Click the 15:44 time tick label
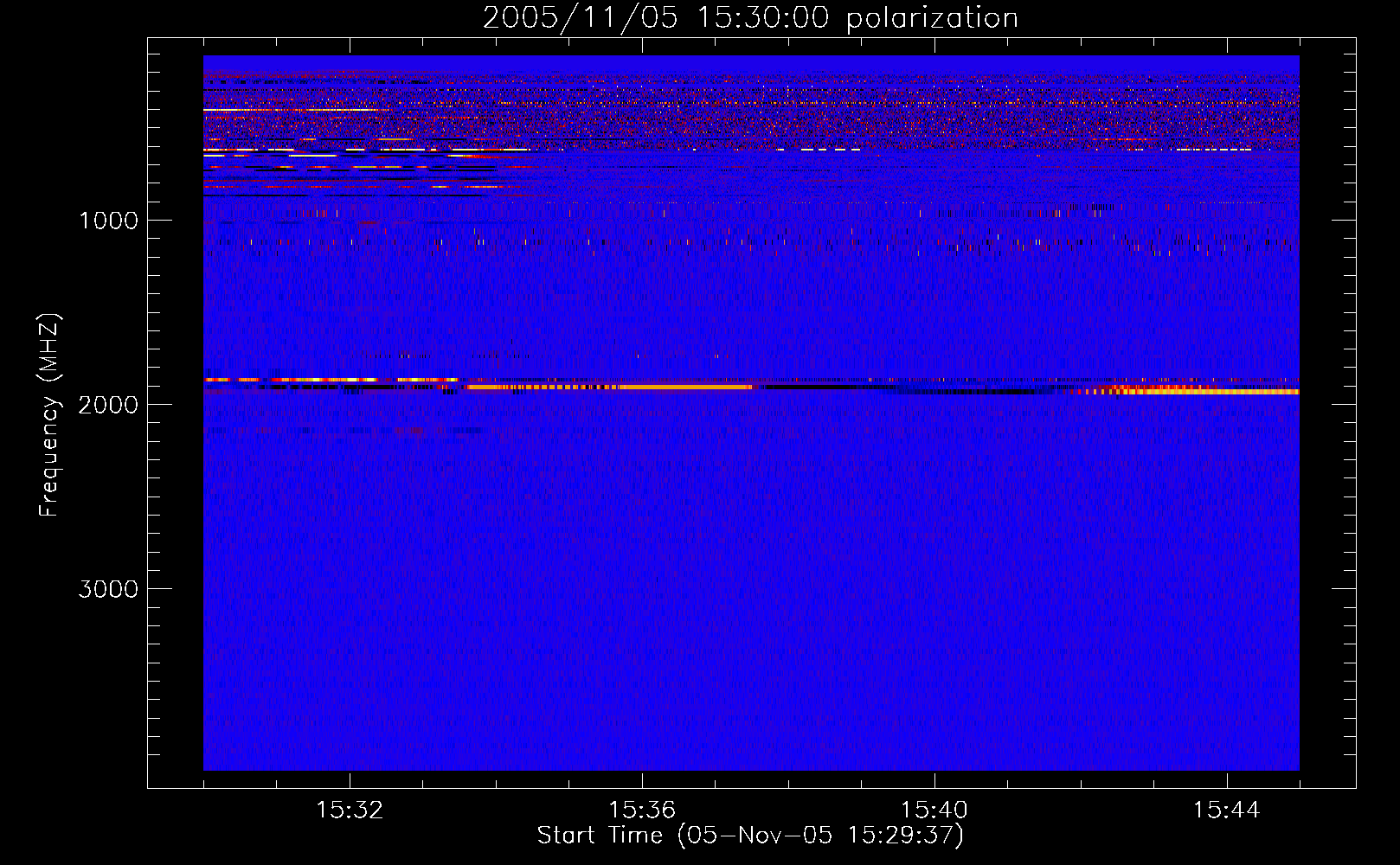Image resolution: width=1400 pixels, height=865 pixels. tap(1226, 811)
